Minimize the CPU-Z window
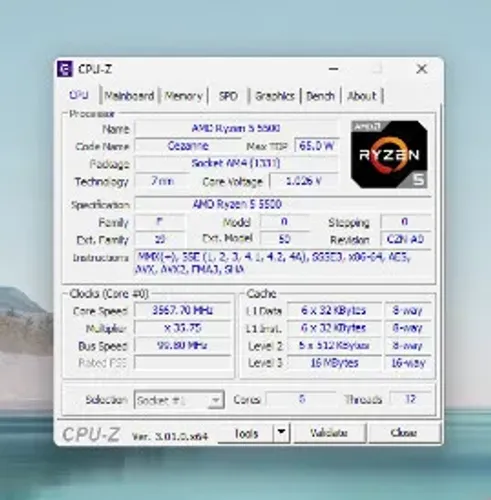 click(333, 69)
